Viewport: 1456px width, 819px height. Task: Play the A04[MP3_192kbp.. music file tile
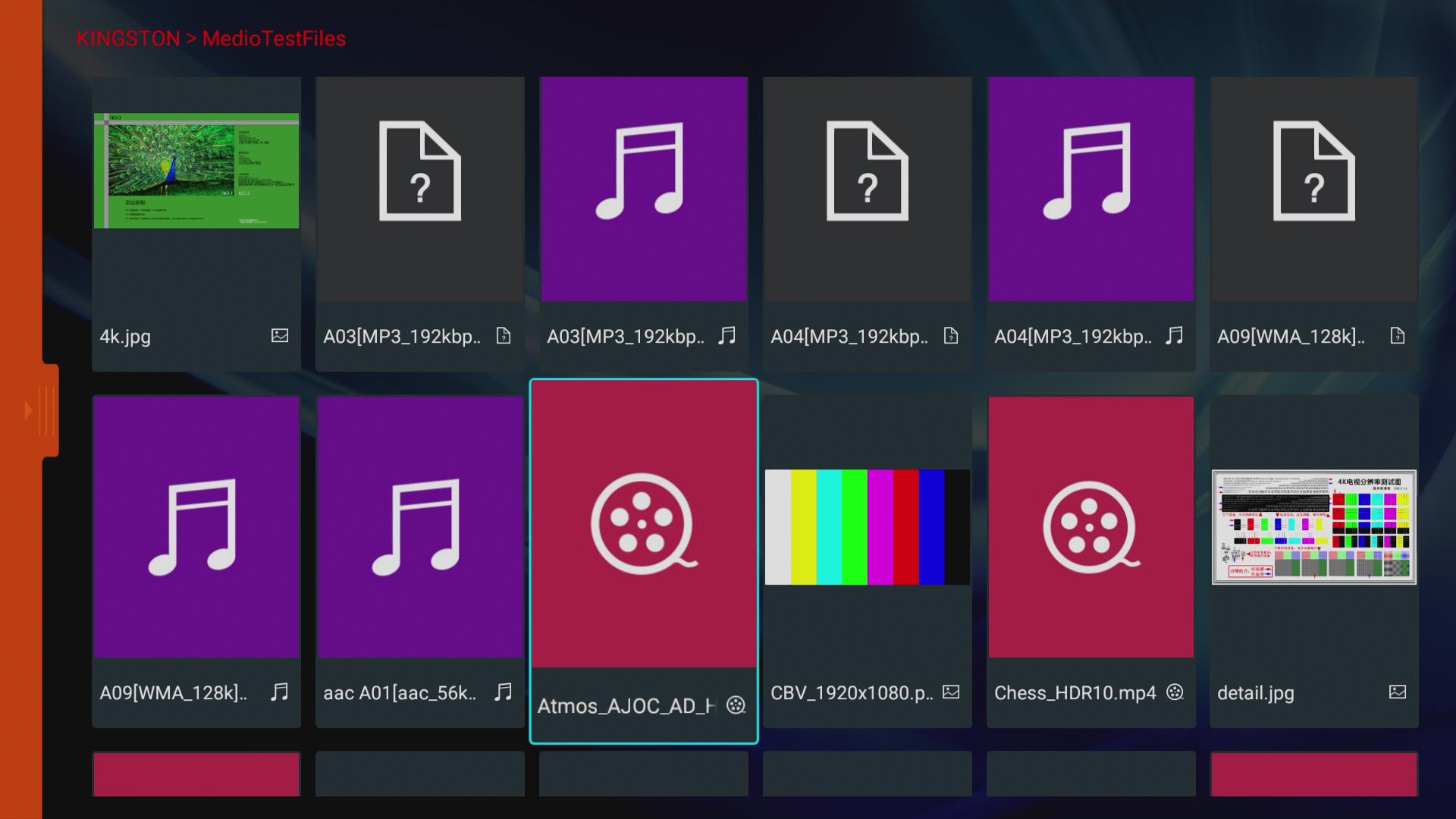pyautogui.click(x=1091, y=189)
